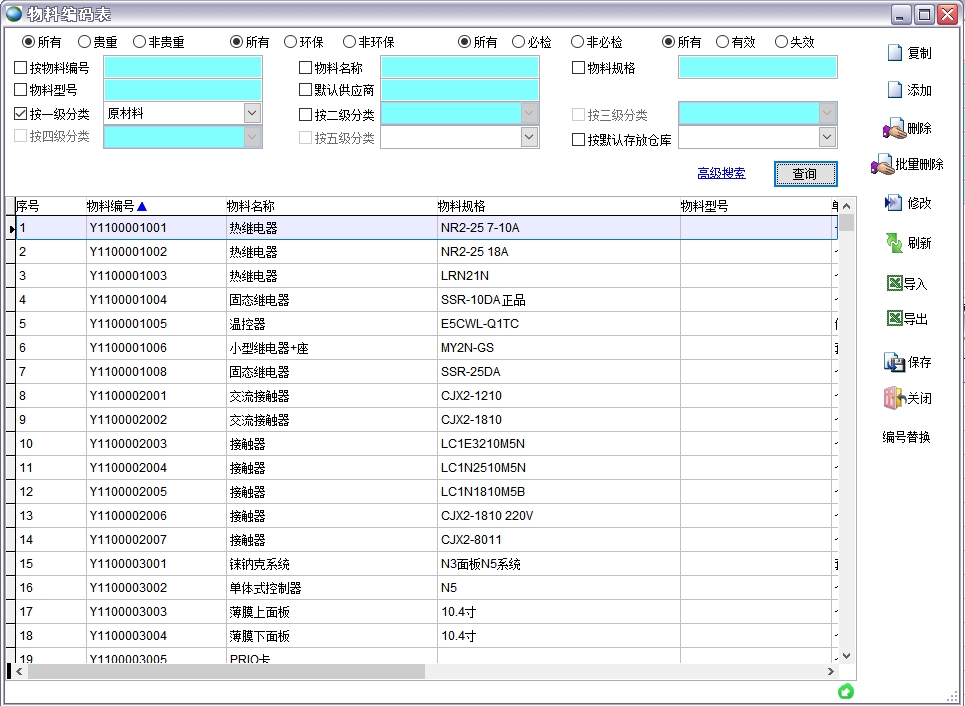Click the 添加 (add) icon button

pos(895,90)
